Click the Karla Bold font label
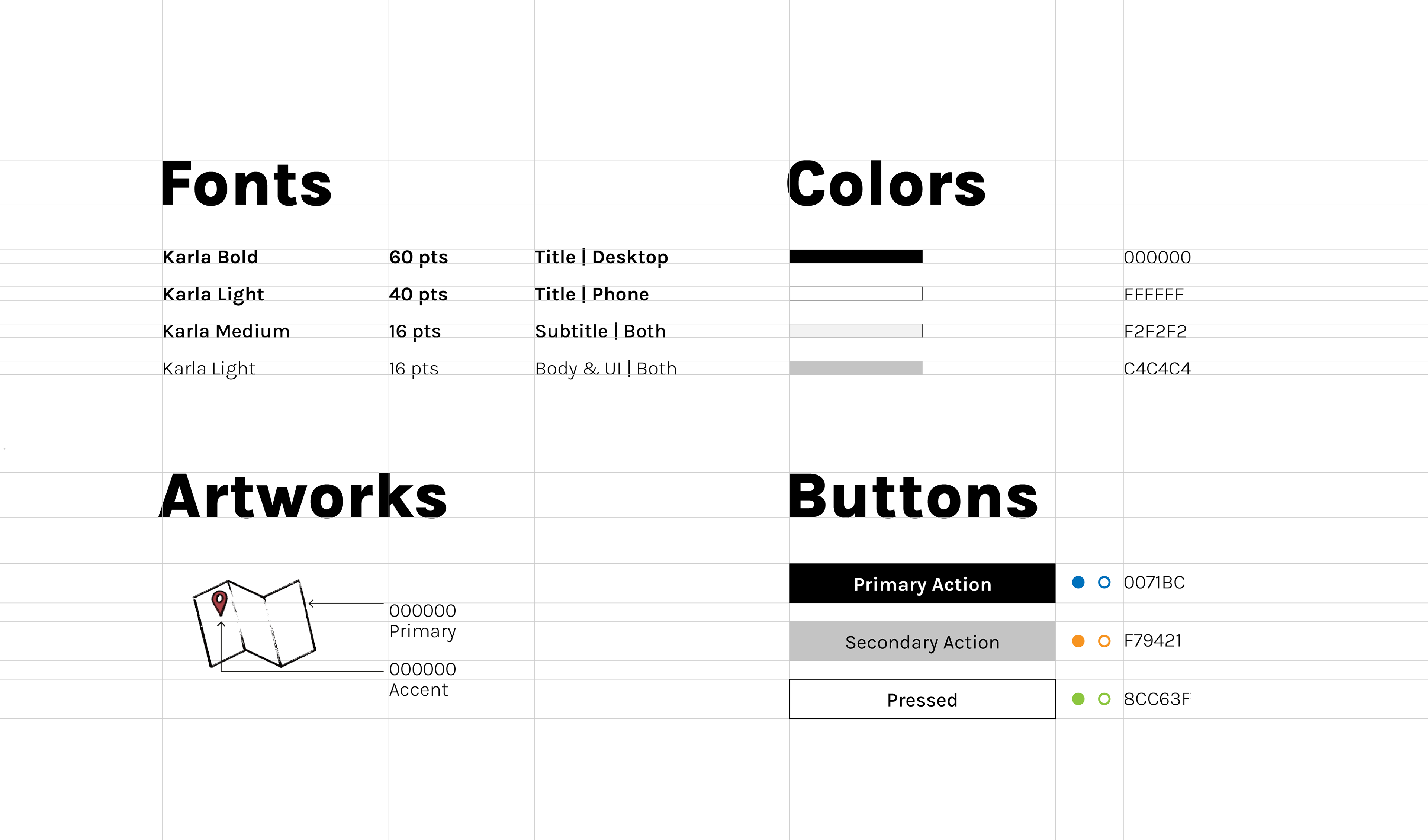Image resolution: width=1428 pixels, height=840 pixels. click(x=210, y=257)
